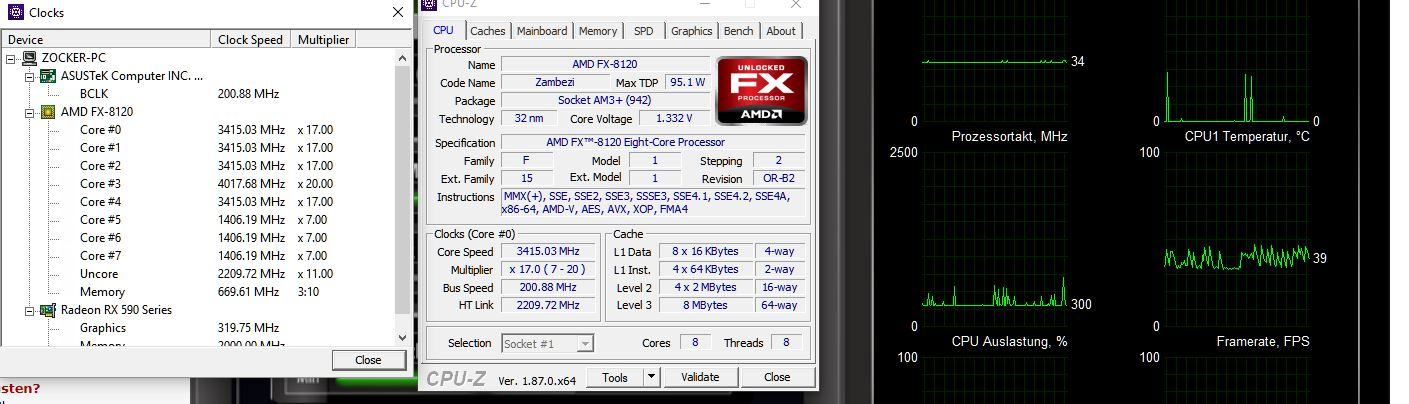
Task: Open the Mainboard tab
Action: [542, 31]
